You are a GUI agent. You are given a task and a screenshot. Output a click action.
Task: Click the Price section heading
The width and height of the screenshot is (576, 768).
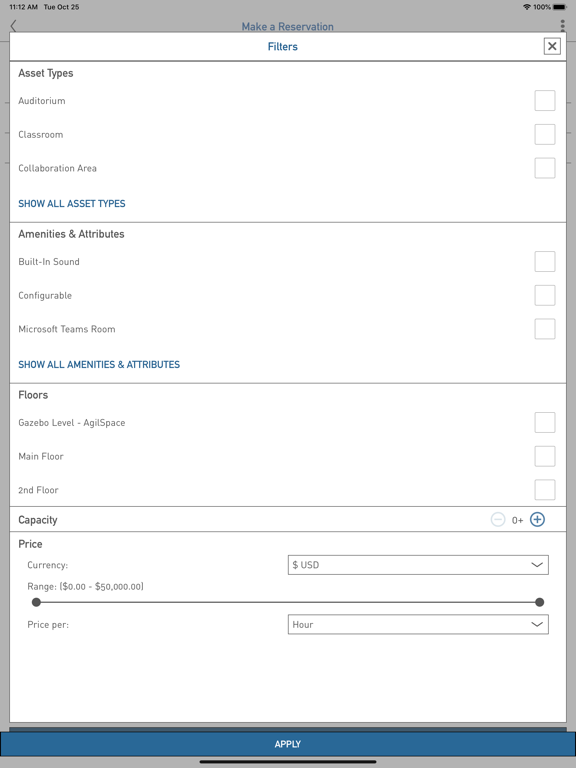[x=30, y=544]
